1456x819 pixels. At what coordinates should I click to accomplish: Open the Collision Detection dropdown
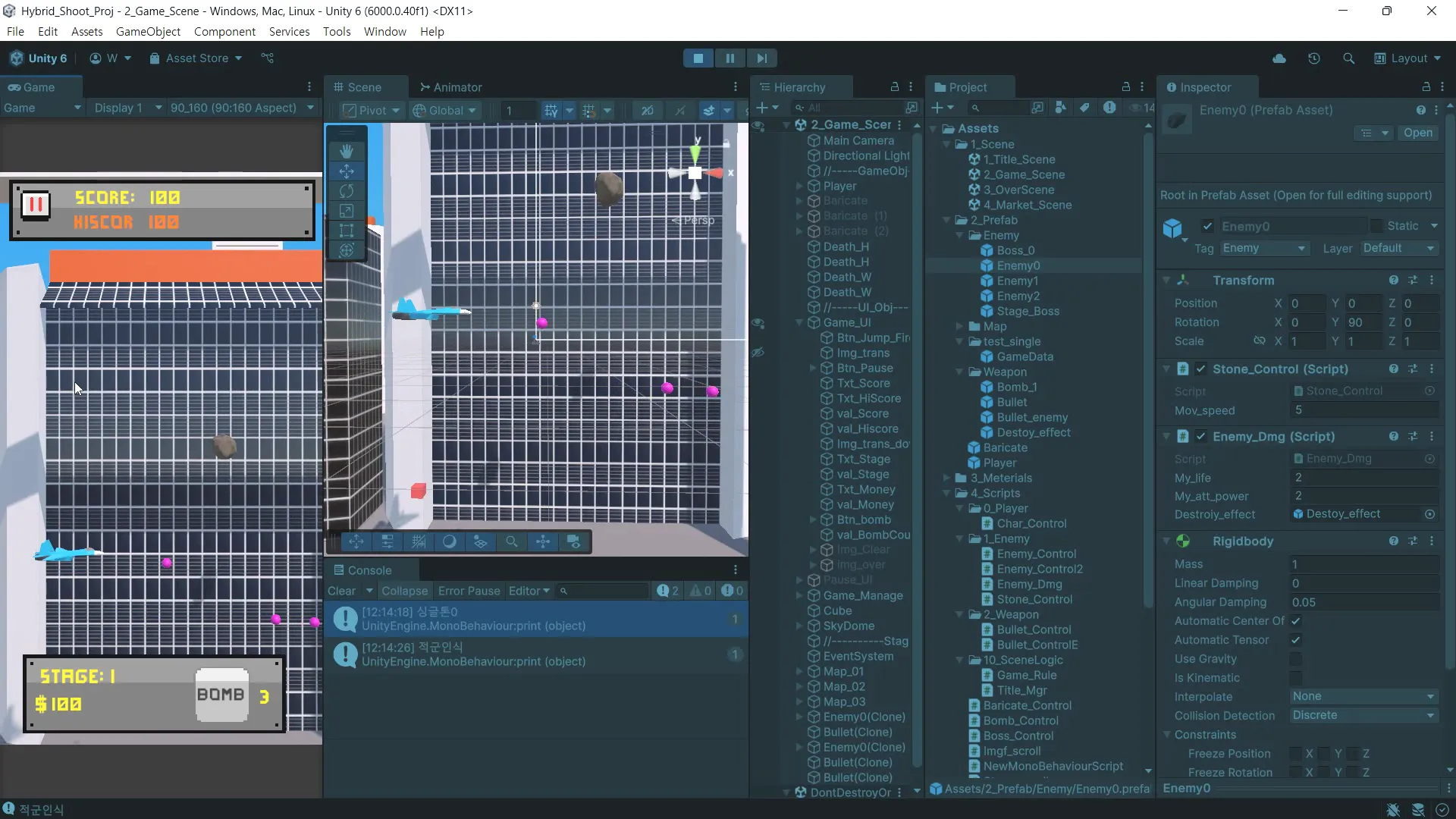1363,716
